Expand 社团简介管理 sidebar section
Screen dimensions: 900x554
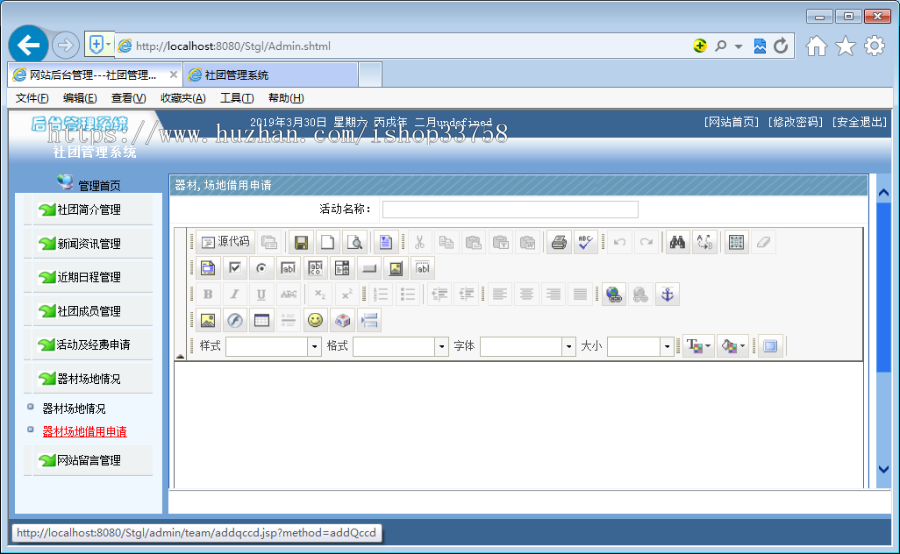[88, 210]
